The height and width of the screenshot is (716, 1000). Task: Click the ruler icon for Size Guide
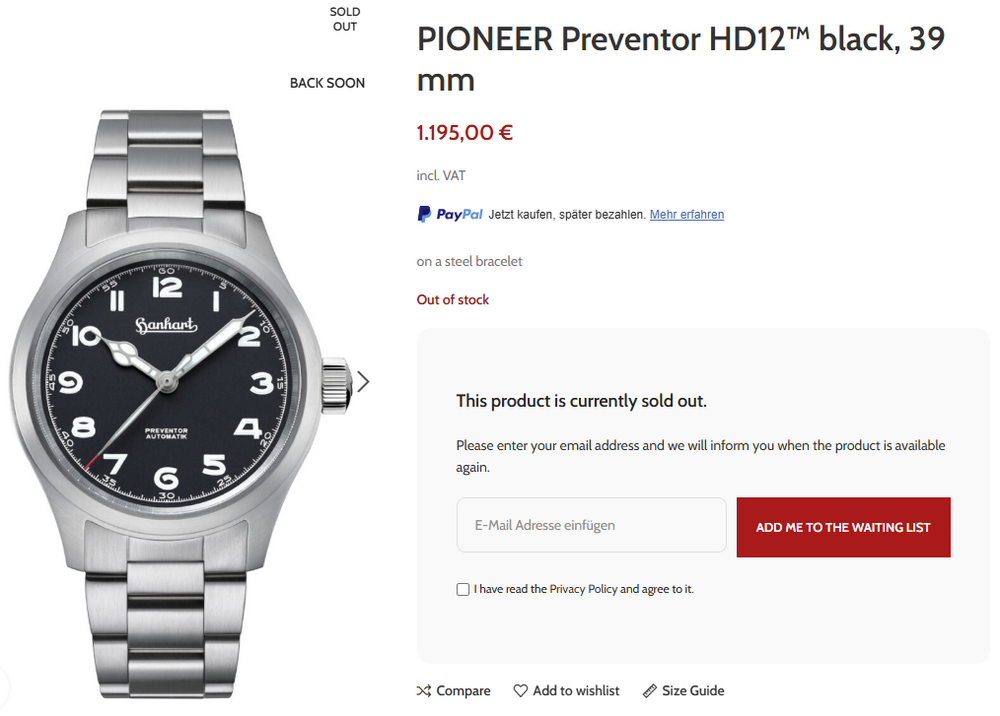(650, 691)
